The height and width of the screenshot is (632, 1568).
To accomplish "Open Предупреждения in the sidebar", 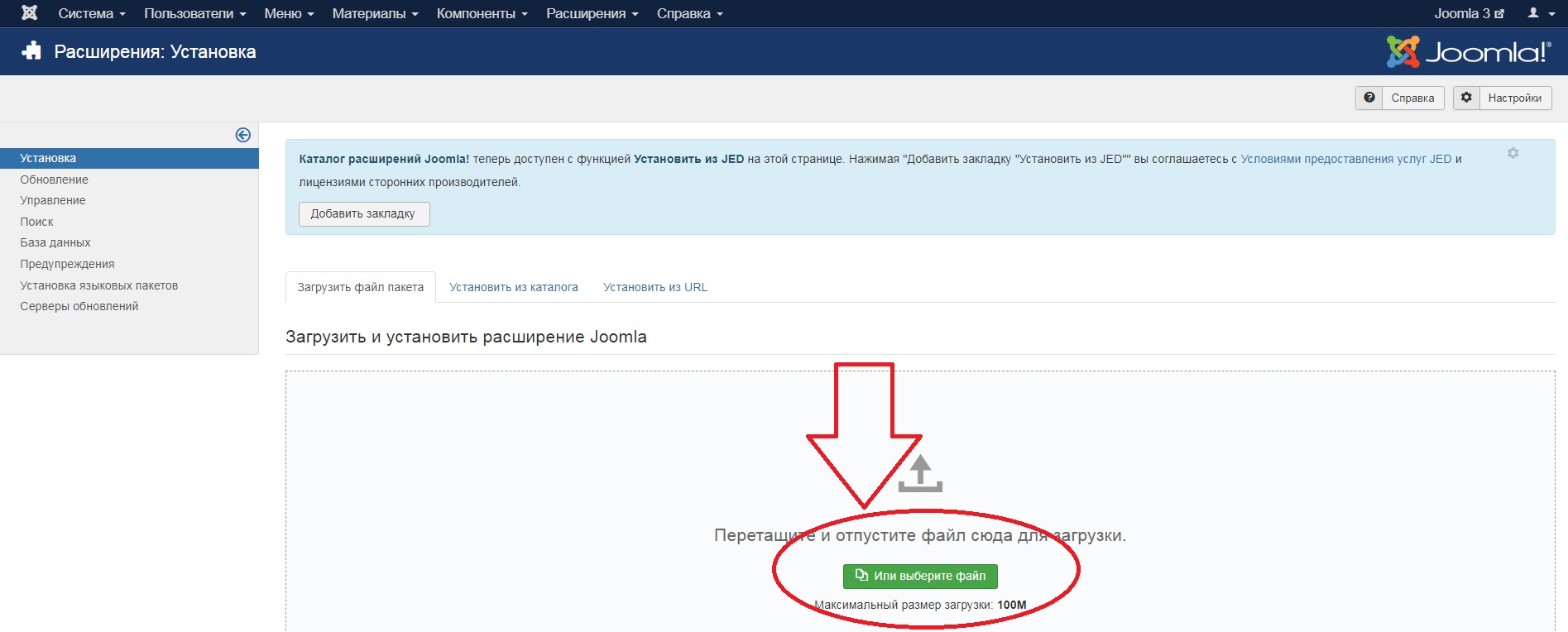I will pyautogui.click(x=67, y=264).
